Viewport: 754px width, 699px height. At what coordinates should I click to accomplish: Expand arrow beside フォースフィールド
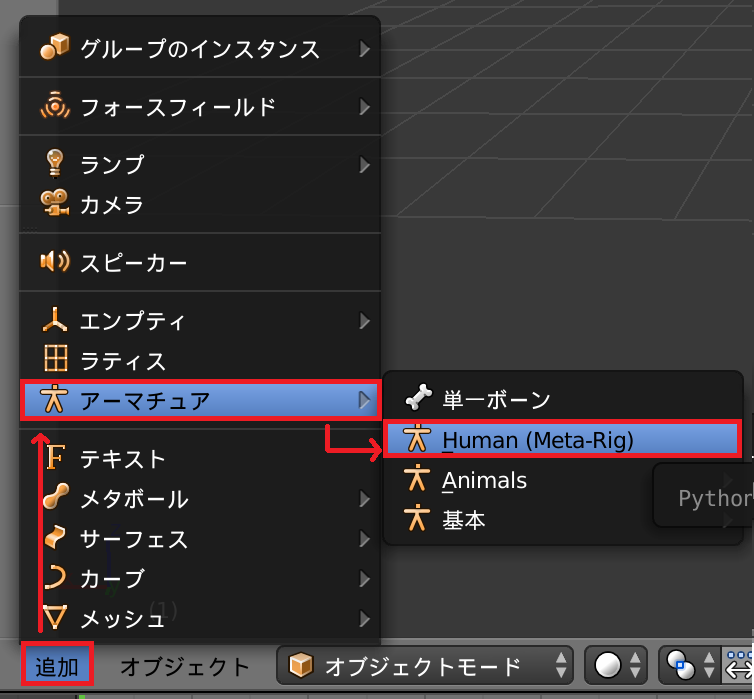[365, 107]
